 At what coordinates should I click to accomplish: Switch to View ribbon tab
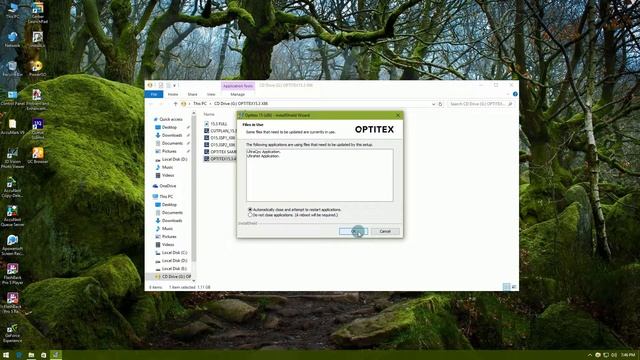[x=211, y=94]
